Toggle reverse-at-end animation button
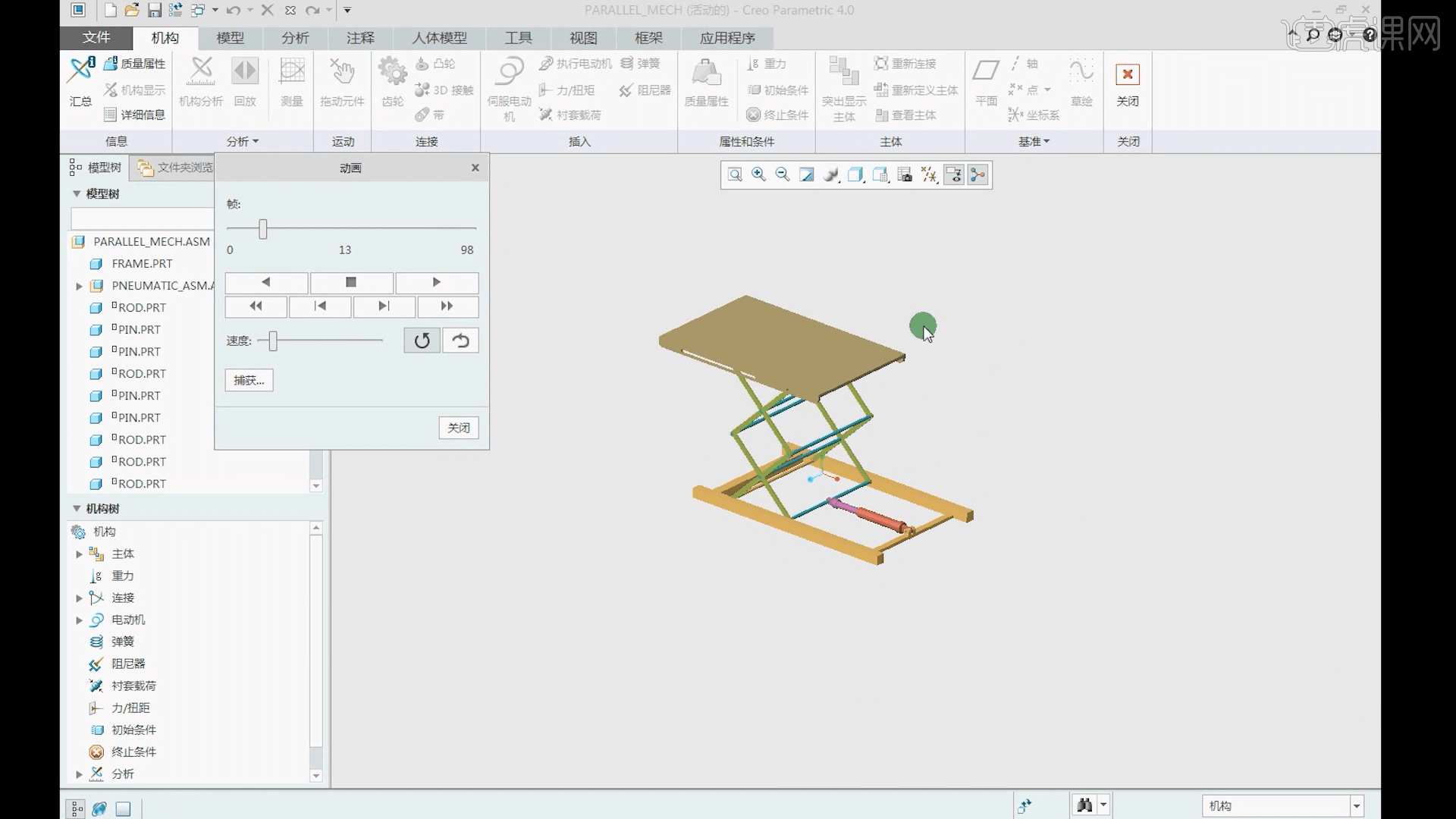 pyautogui.click(x=460, y=340)
